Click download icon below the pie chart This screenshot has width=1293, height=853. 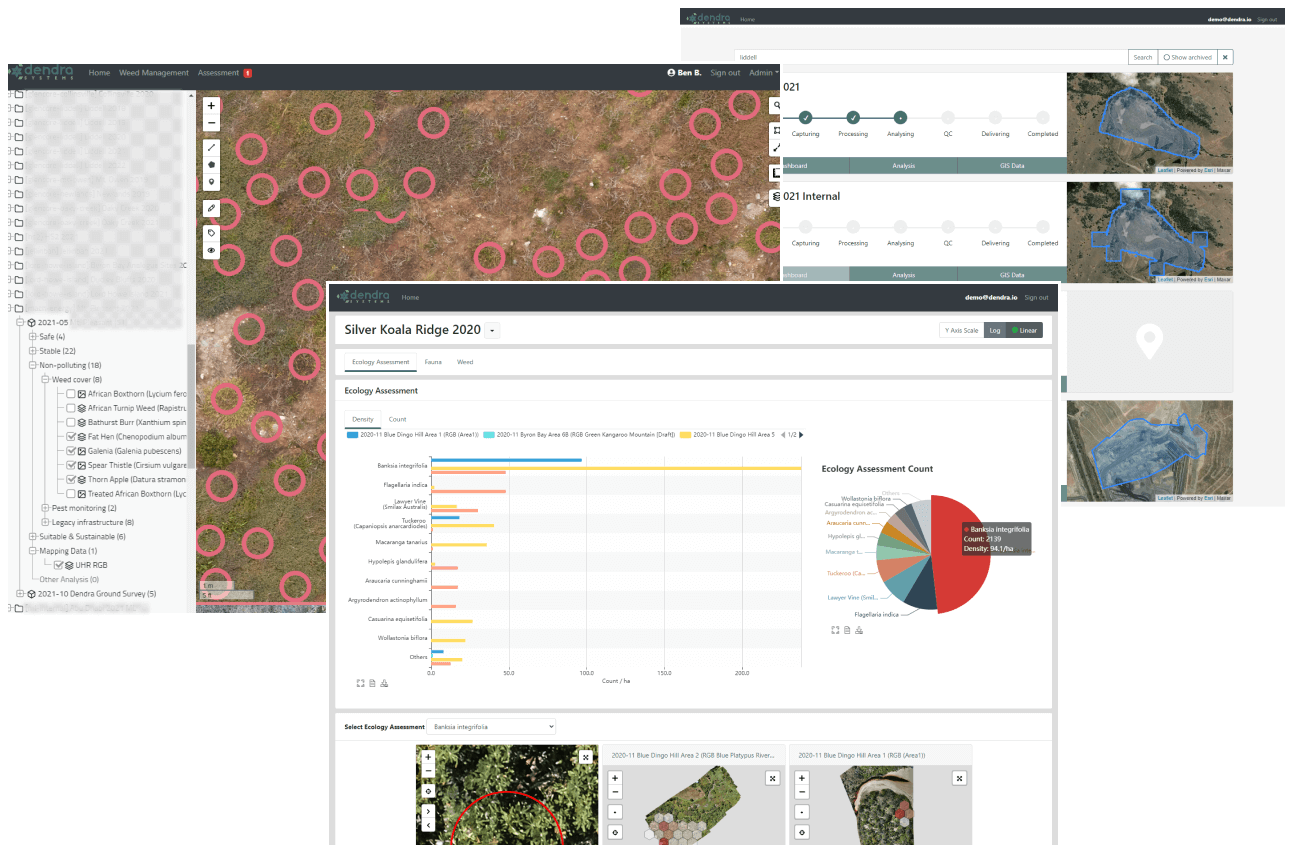[x=859, y=630]
